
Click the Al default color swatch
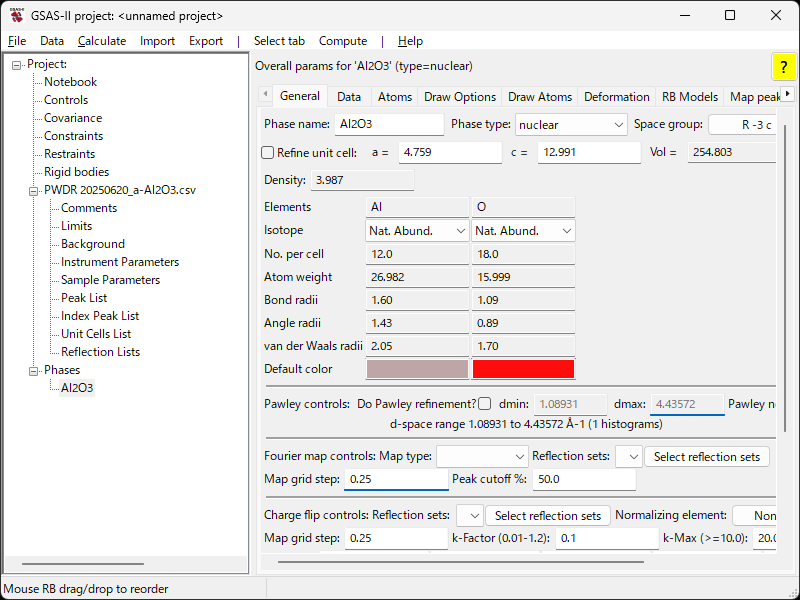point(417,369)
